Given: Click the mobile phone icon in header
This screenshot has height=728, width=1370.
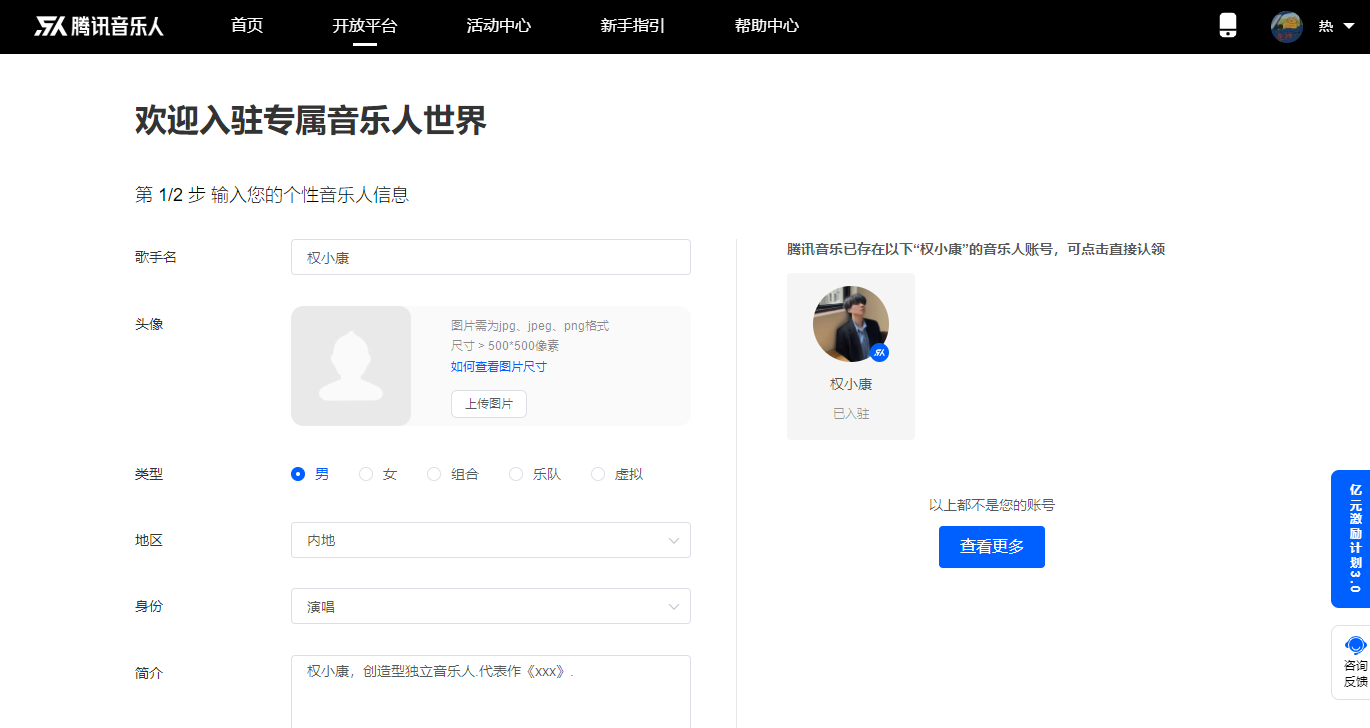Looking at the screenshot, I should click(x=1228, y=26).
